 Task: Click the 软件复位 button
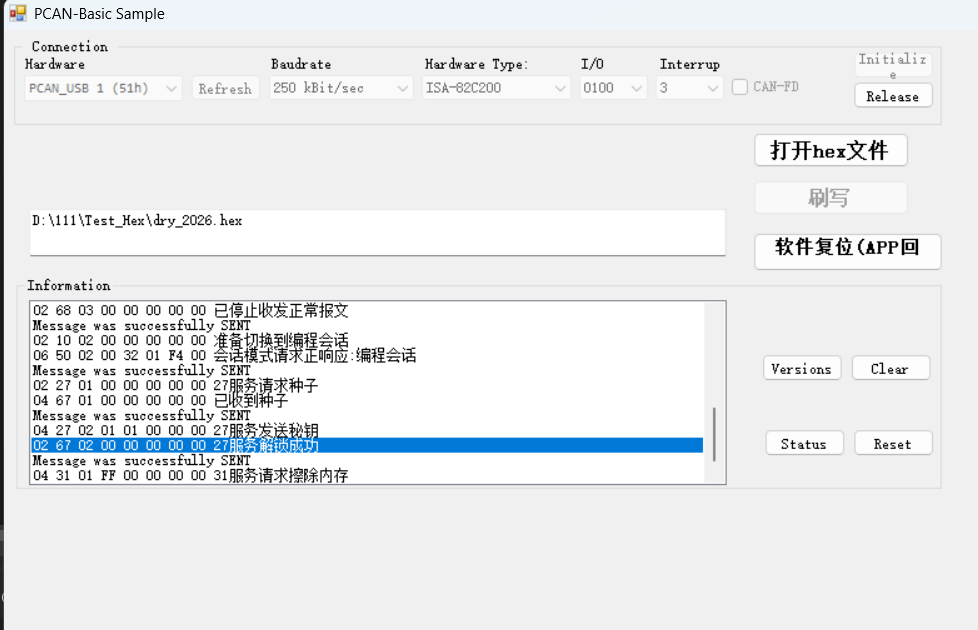click(x=847, y=250)
